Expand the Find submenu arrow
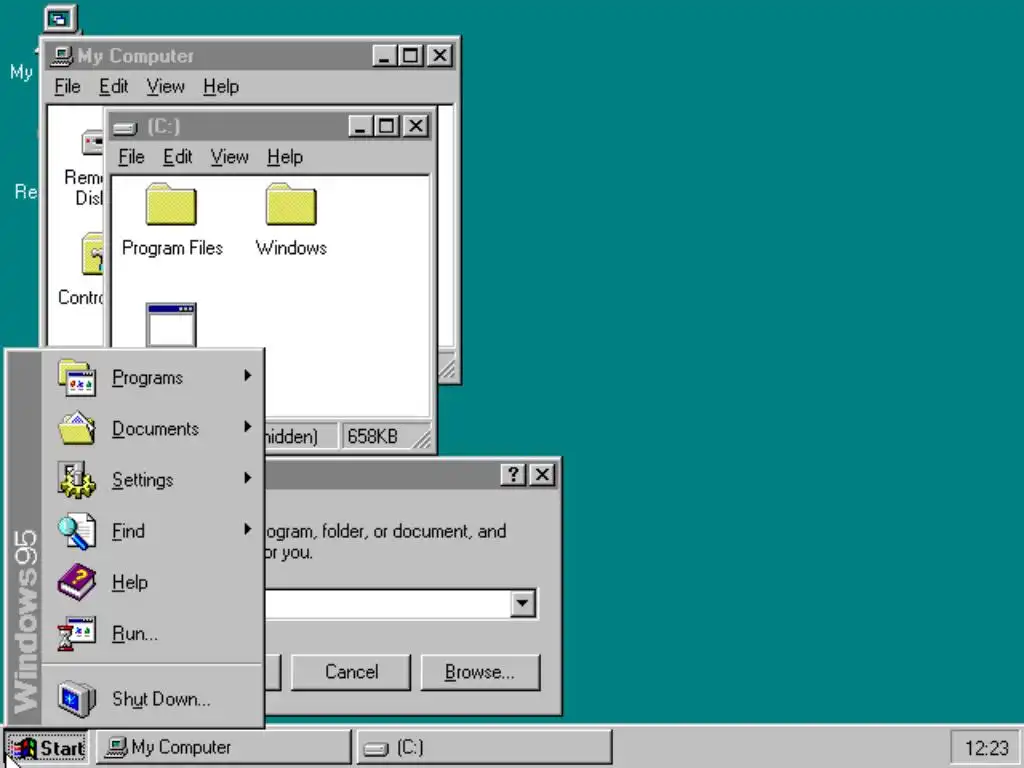Viewport: 1024px width, 768px height. (248, 529)
